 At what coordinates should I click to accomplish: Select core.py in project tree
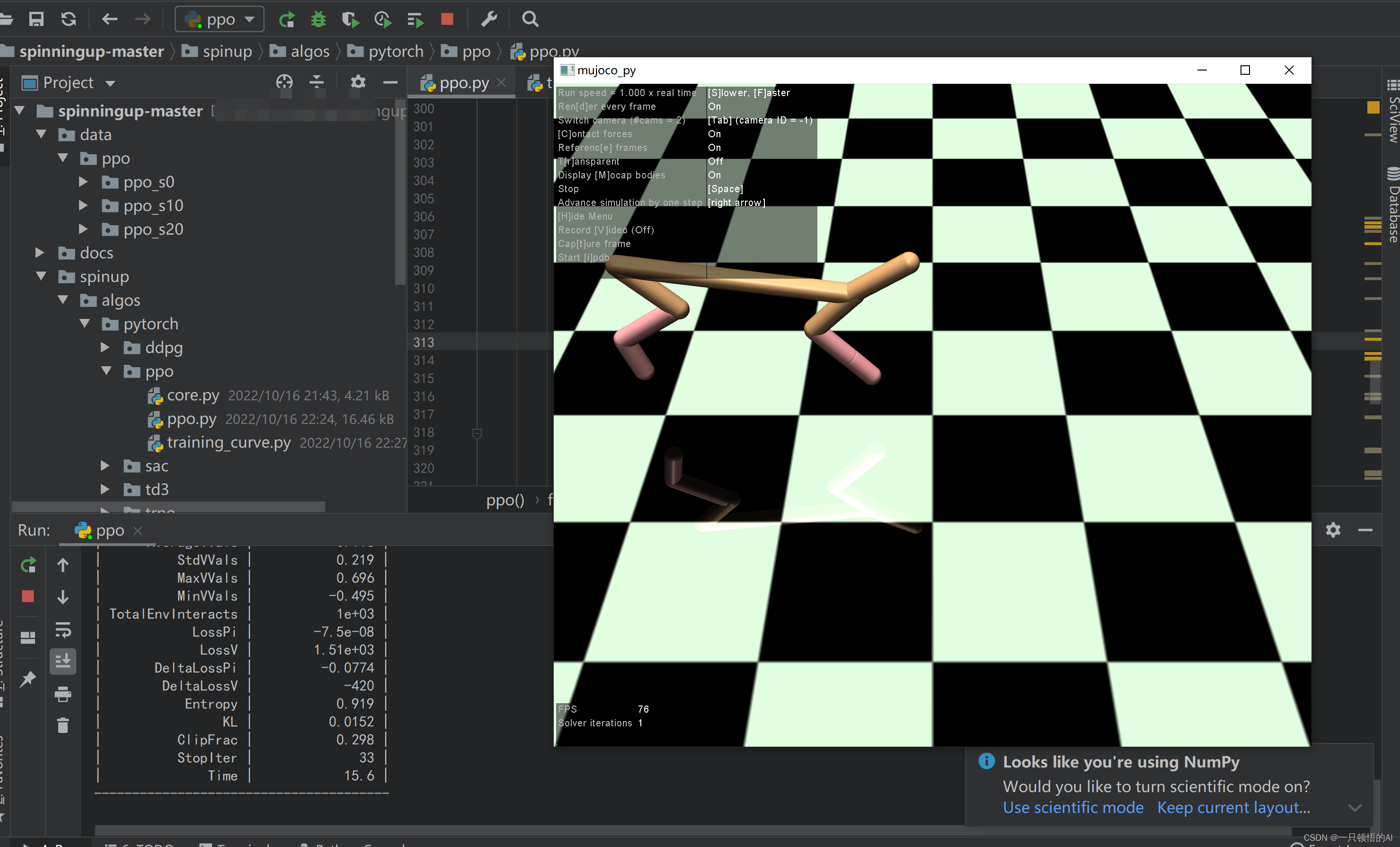pyautogui.click(x=193, y=396)
